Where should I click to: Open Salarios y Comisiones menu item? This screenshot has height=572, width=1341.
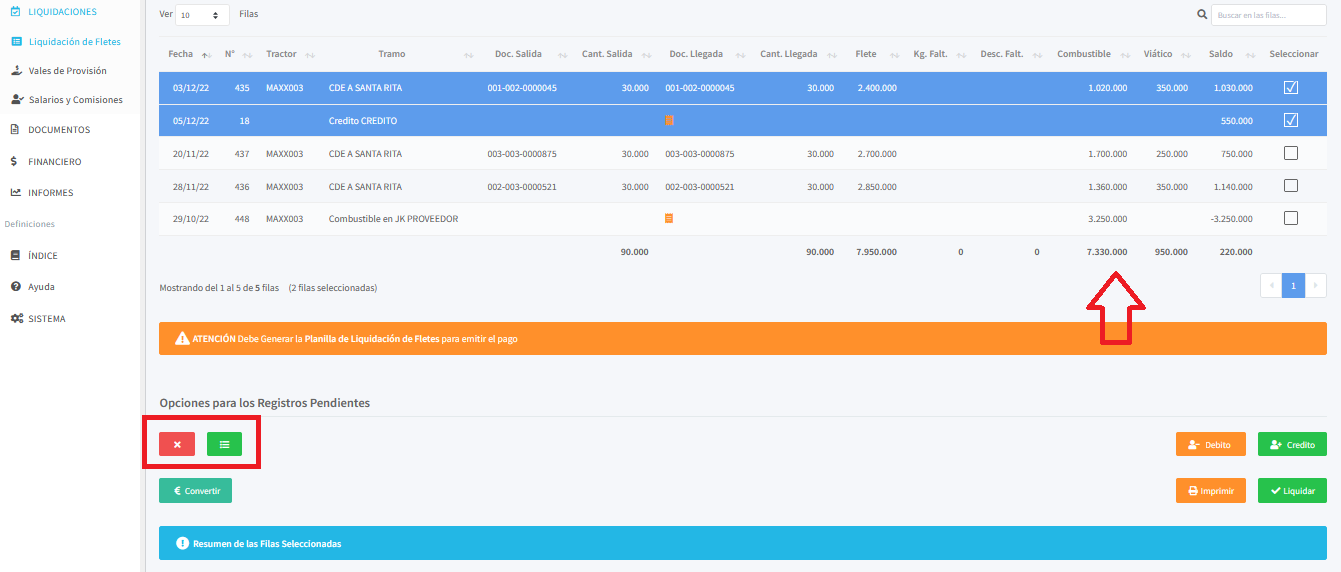(75, 100)
